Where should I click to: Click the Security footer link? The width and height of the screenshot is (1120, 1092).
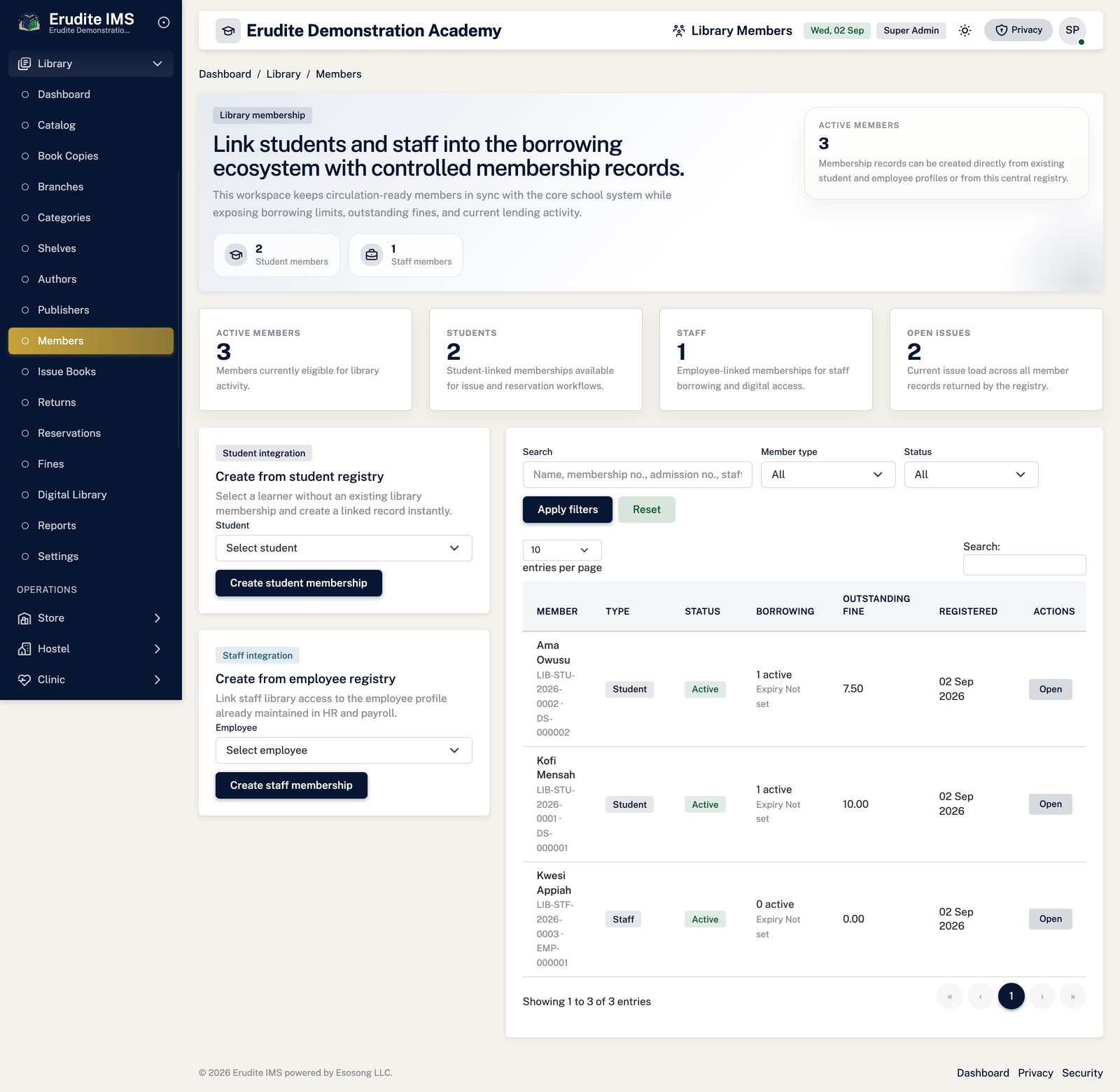(x=1082, y=1073)
